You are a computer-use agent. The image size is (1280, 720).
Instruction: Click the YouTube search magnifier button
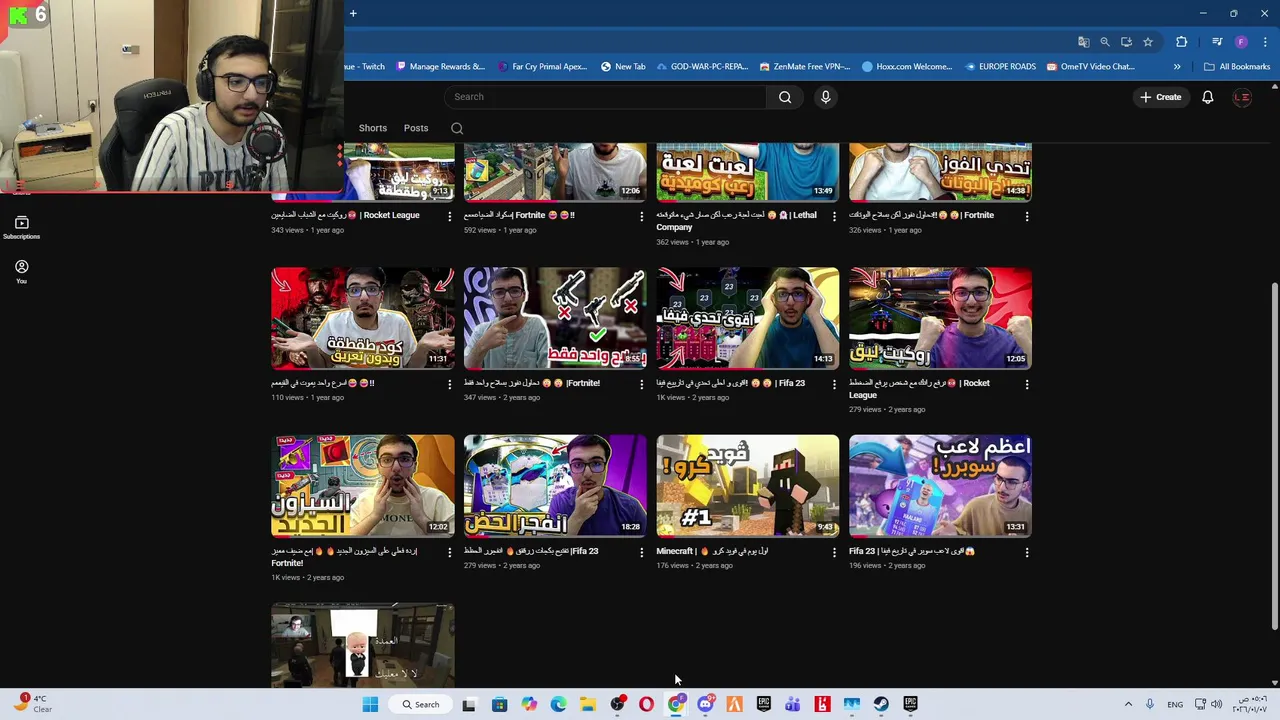tap(785, 97)
